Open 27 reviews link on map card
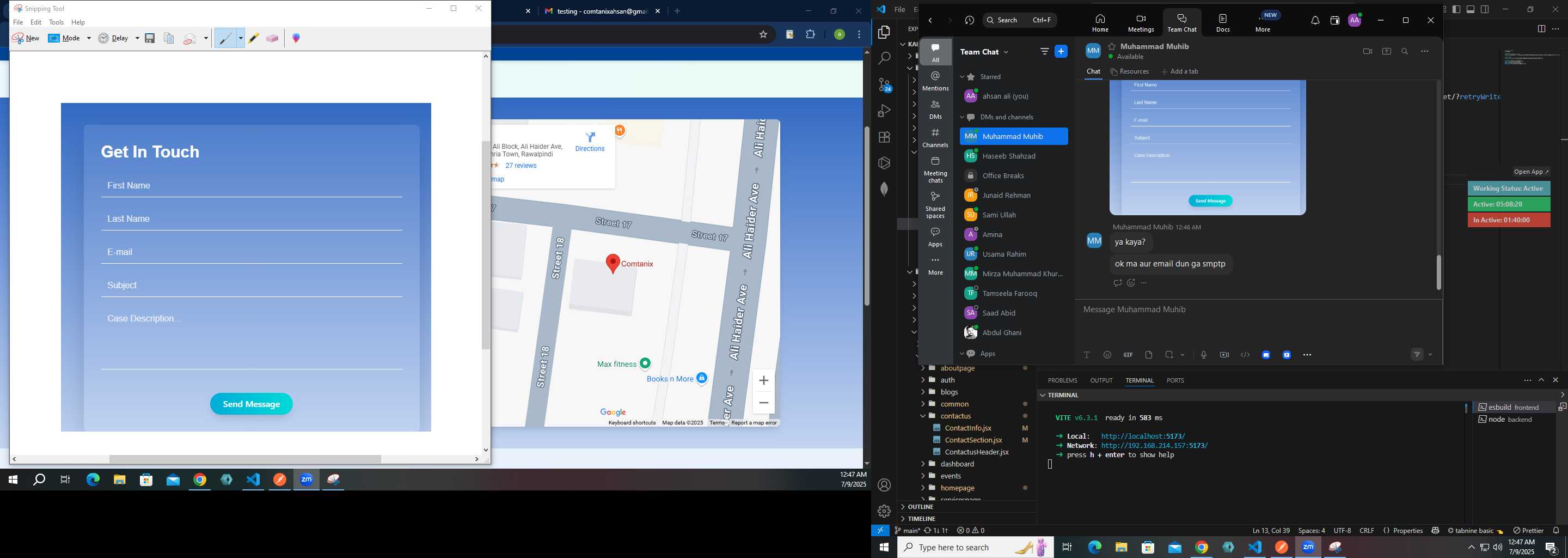Viewport: 1568px width, 558px height. (x=521, y=166)
